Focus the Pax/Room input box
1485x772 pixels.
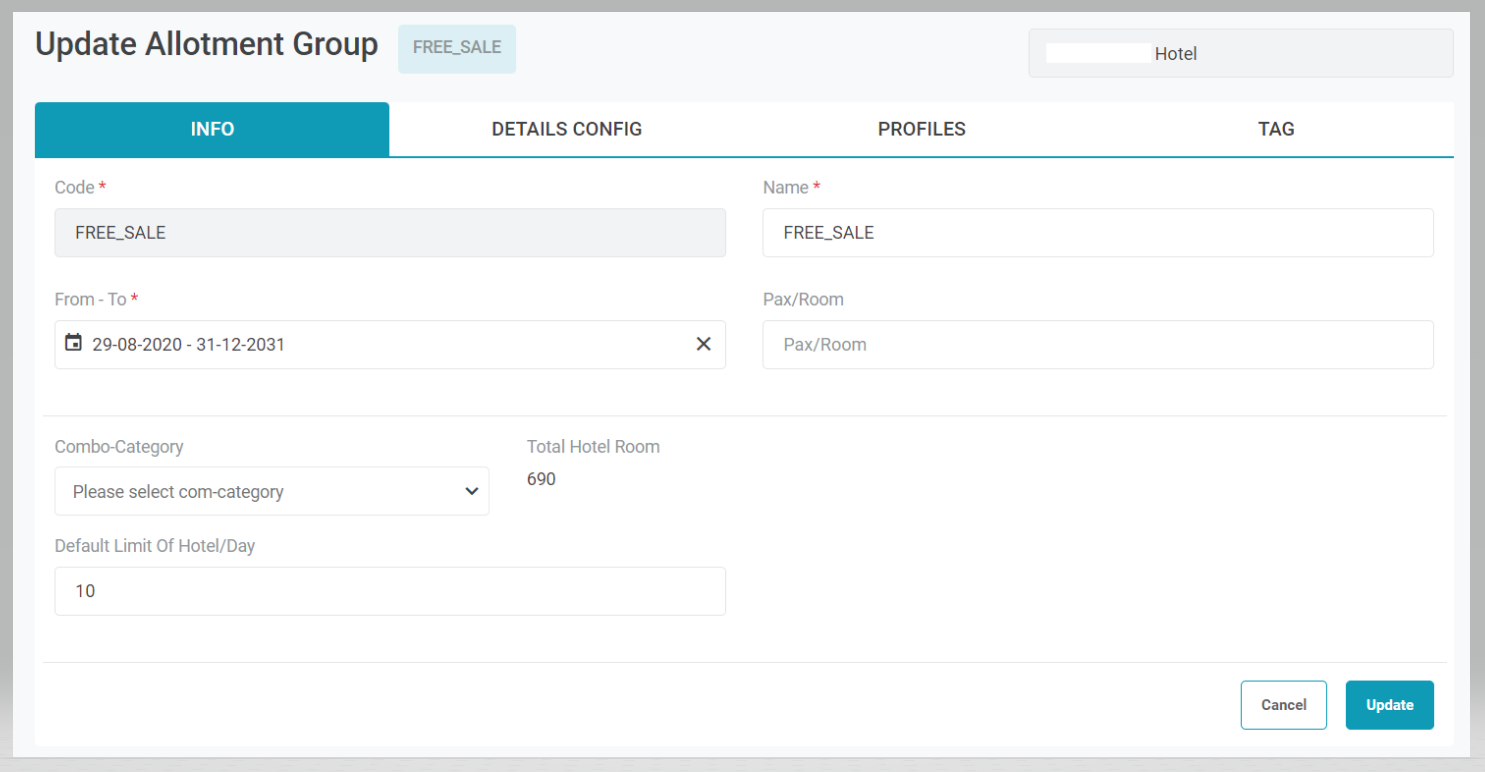[1097, 345]
